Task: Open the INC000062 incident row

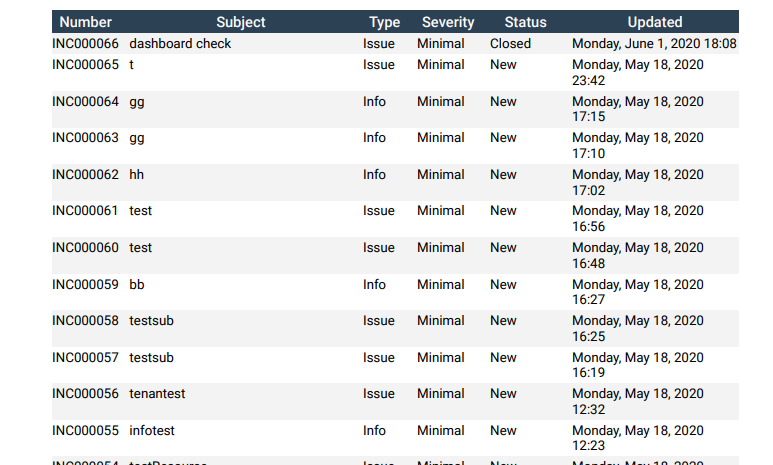Action: point(85,175)
